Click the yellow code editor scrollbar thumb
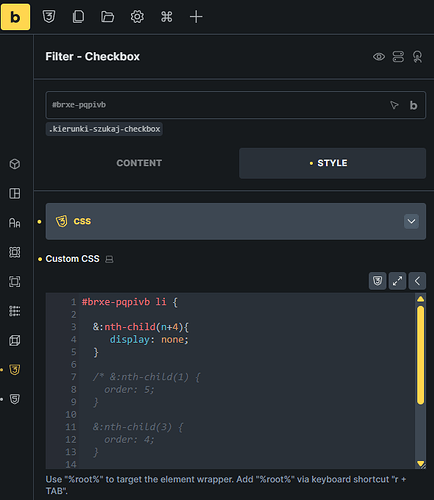The height and width of the screenshot is (500, 434). pyautogui.click(x=421, y=355)
